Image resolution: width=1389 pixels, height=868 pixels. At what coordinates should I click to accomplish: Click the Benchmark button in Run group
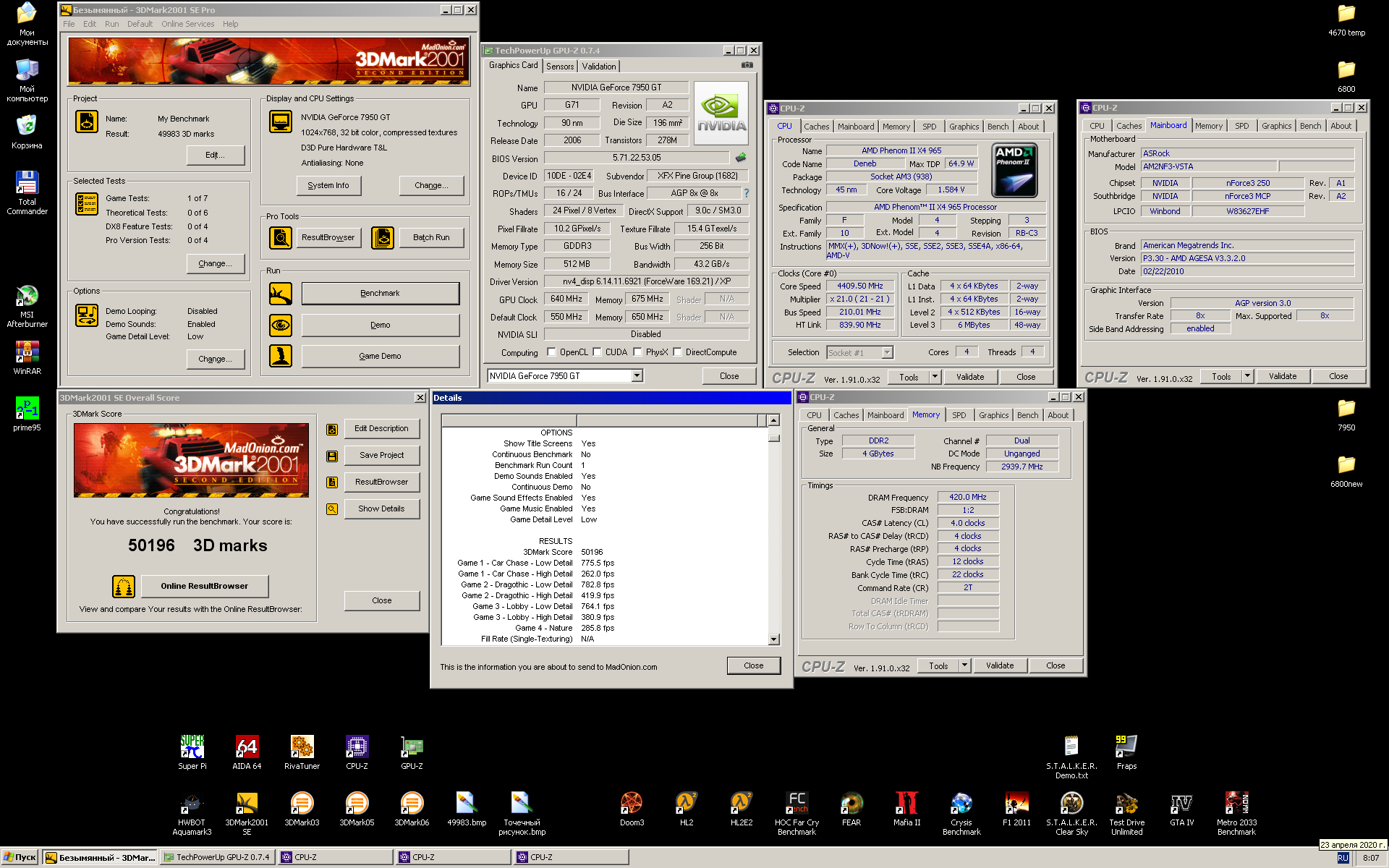(x=380, y=294)
